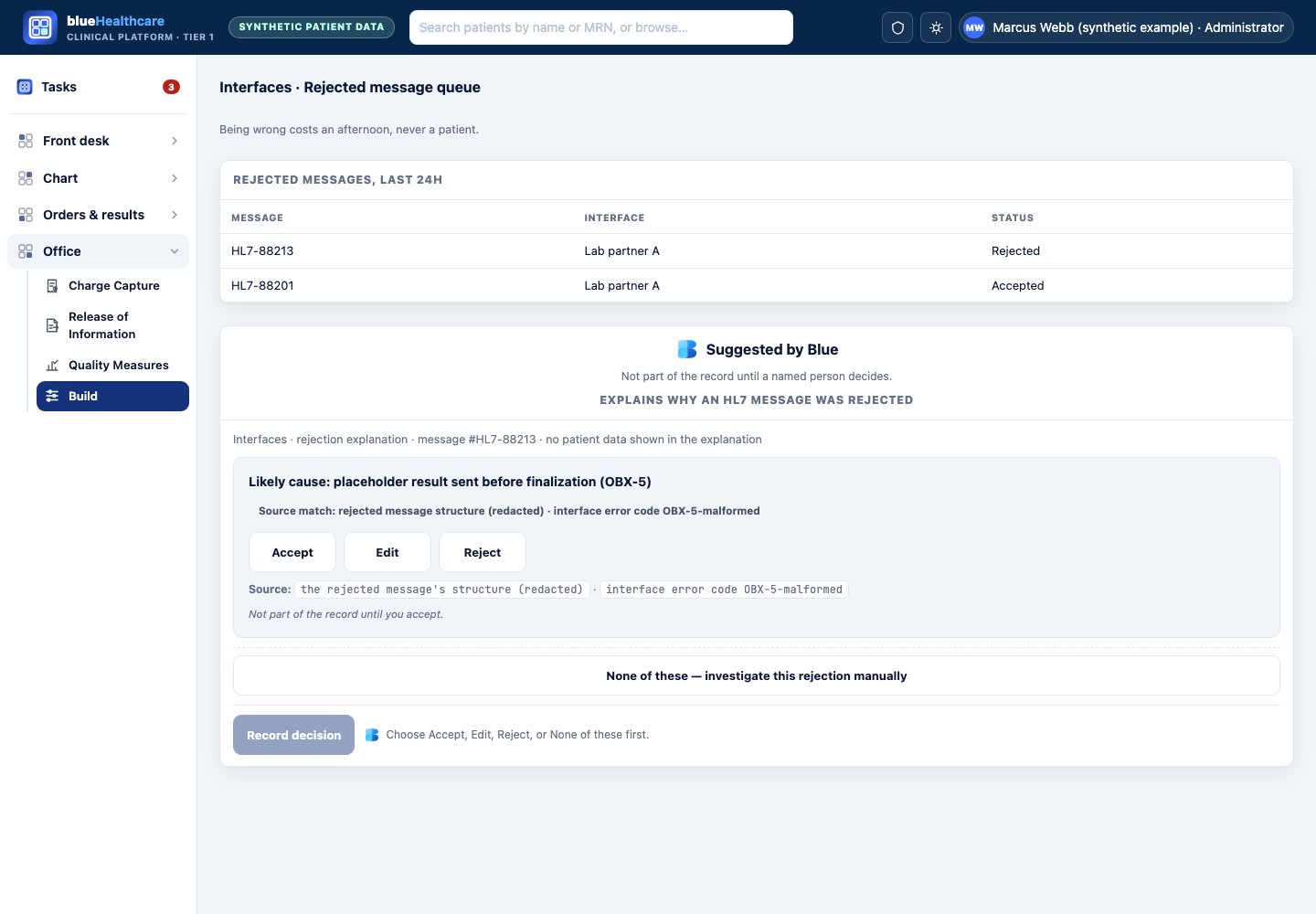
Task: Click the blueHealthcare logo icon
Action: click(x=40, y=27)
